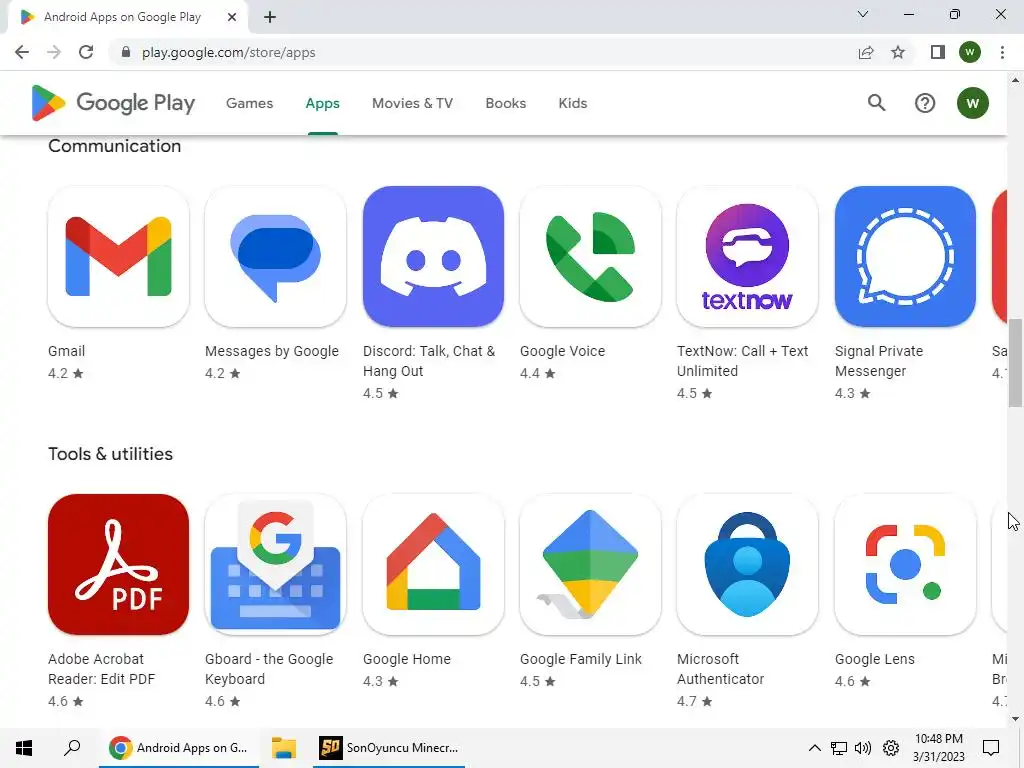Go back to the previous page

pos(22,52)
